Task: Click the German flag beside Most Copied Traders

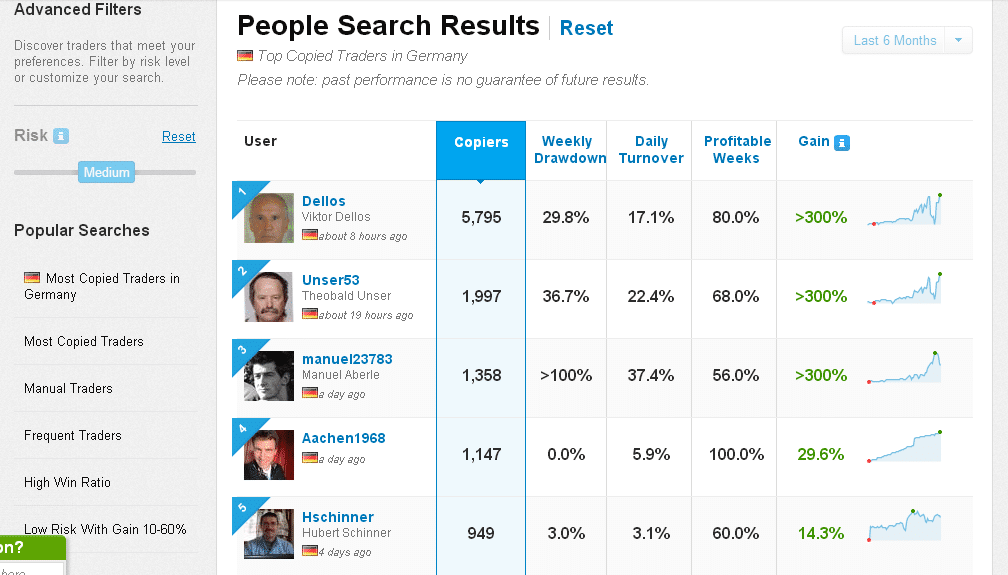Action: (32, 278)
